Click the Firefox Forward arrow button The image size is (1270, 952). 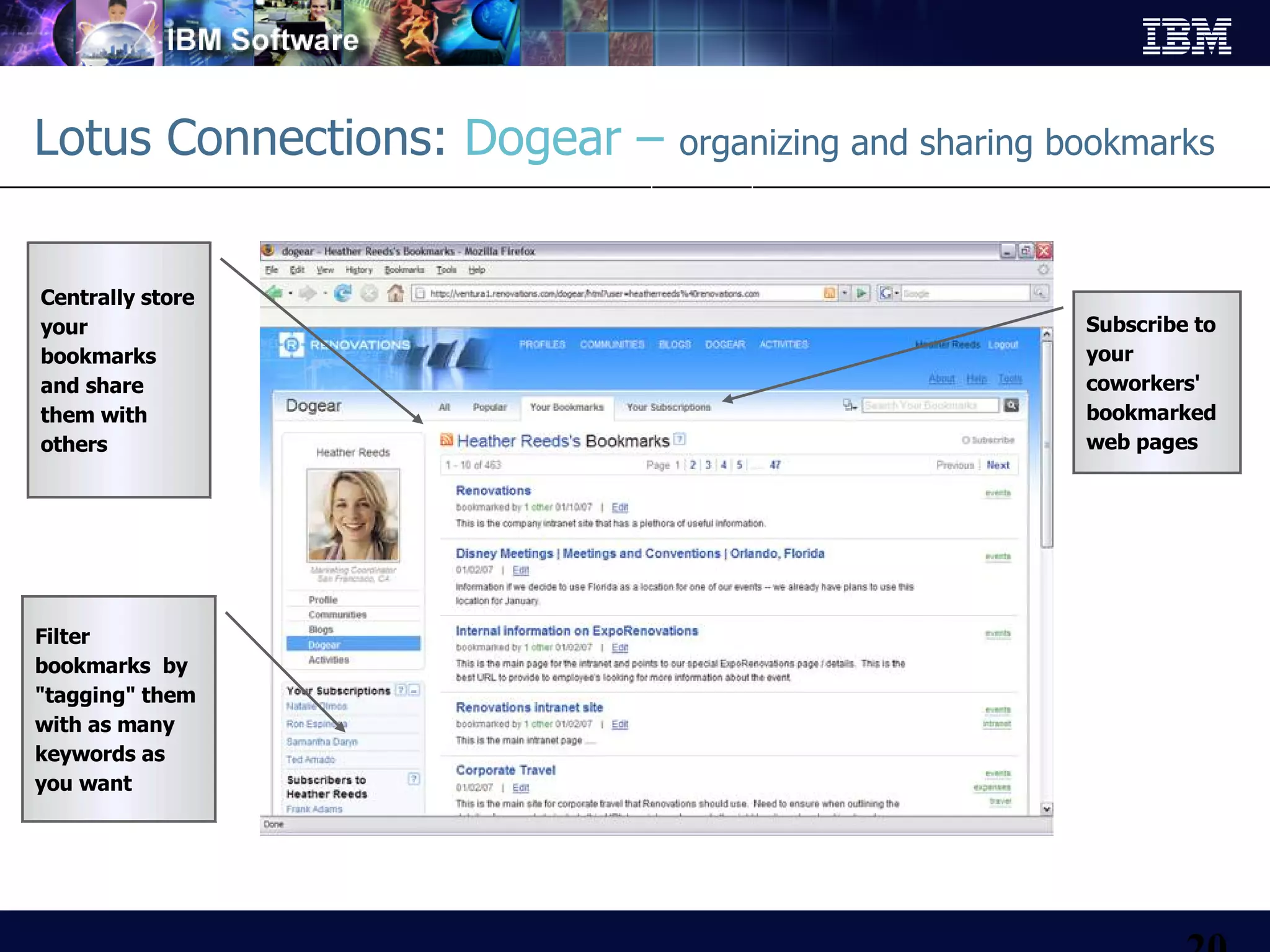[x=308, y=293]
